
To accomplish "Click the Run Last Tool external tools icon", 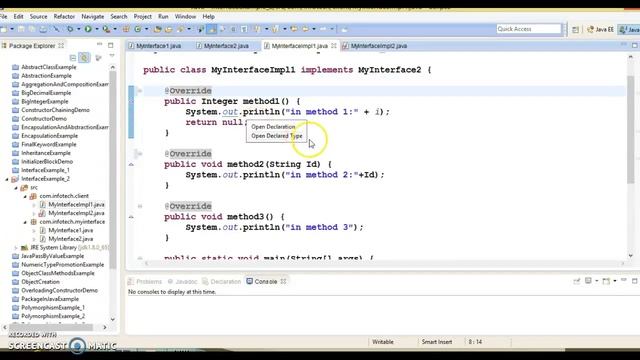I will click(106, 29).
